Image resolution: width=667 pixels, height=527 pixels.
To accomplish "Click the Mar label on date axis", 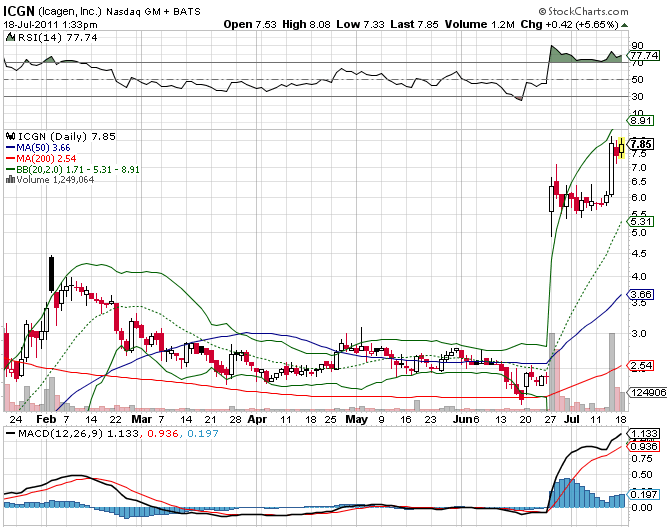I will coord(142,419).
